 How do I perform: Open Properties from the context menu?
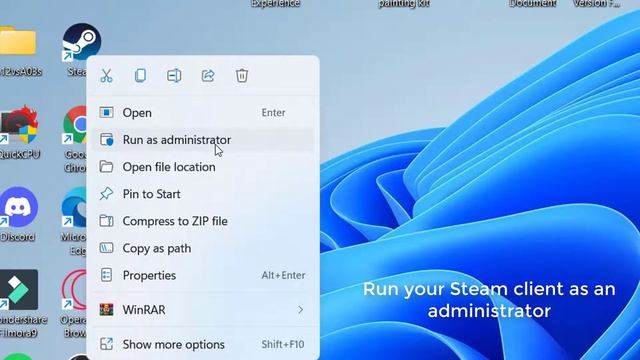203,276
